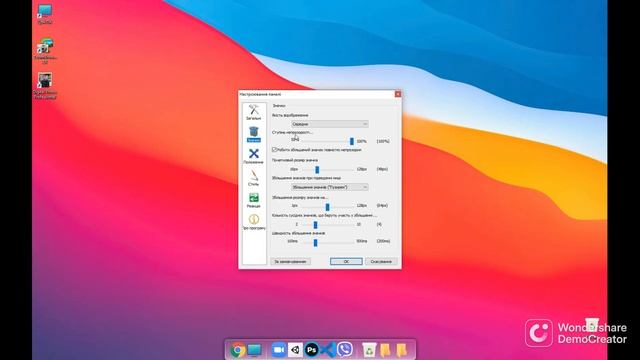
Task: Launch Visual Studio Code from the dock
Action: 328,350
